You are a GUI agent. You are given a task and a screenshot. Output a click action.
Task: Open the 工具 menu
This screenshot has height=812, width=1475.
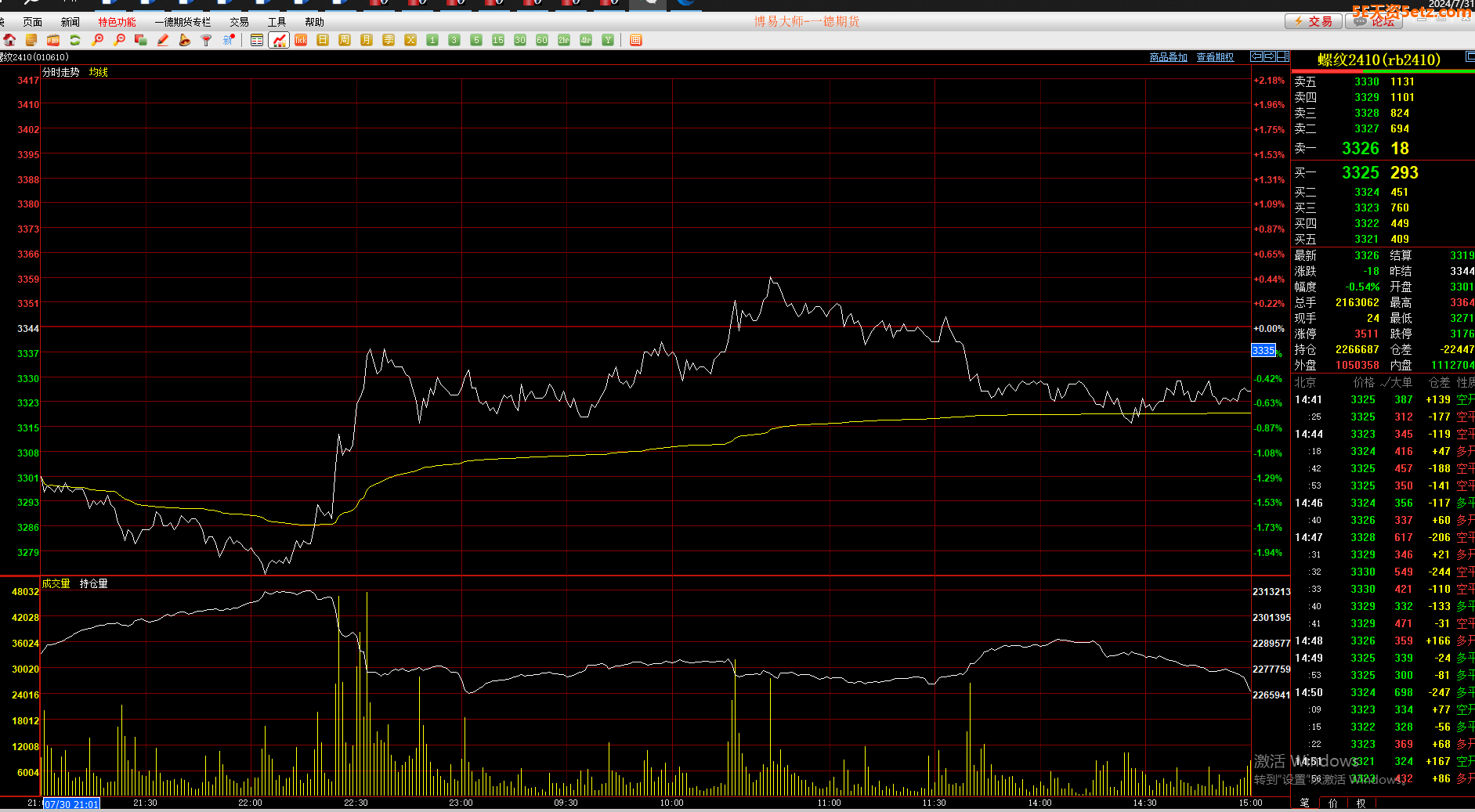(277, 22)
